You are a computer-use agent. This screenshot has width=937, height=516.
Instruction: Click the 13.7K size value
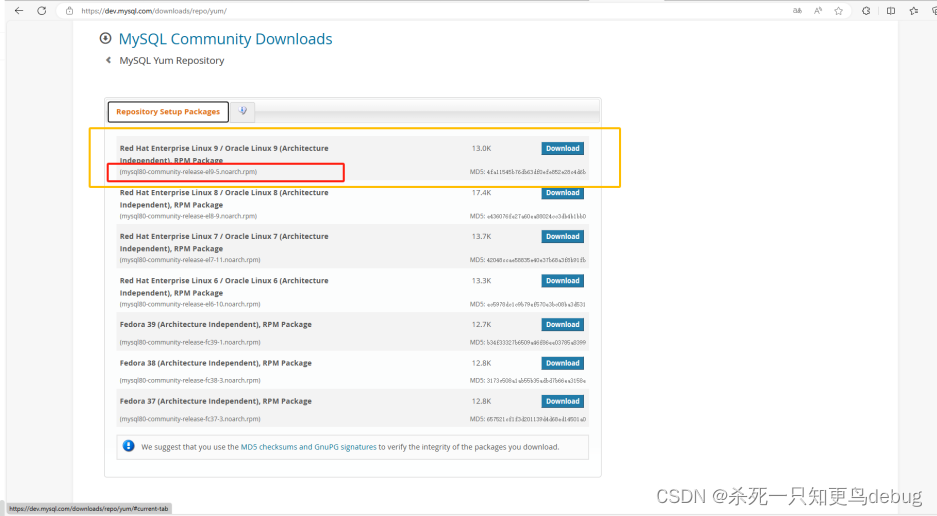pyautogui.click(x=481, y=236)
